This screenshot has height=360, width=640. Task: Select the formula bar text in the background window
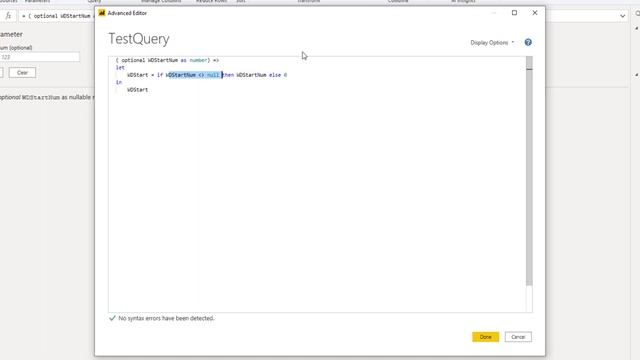[57, 16]
